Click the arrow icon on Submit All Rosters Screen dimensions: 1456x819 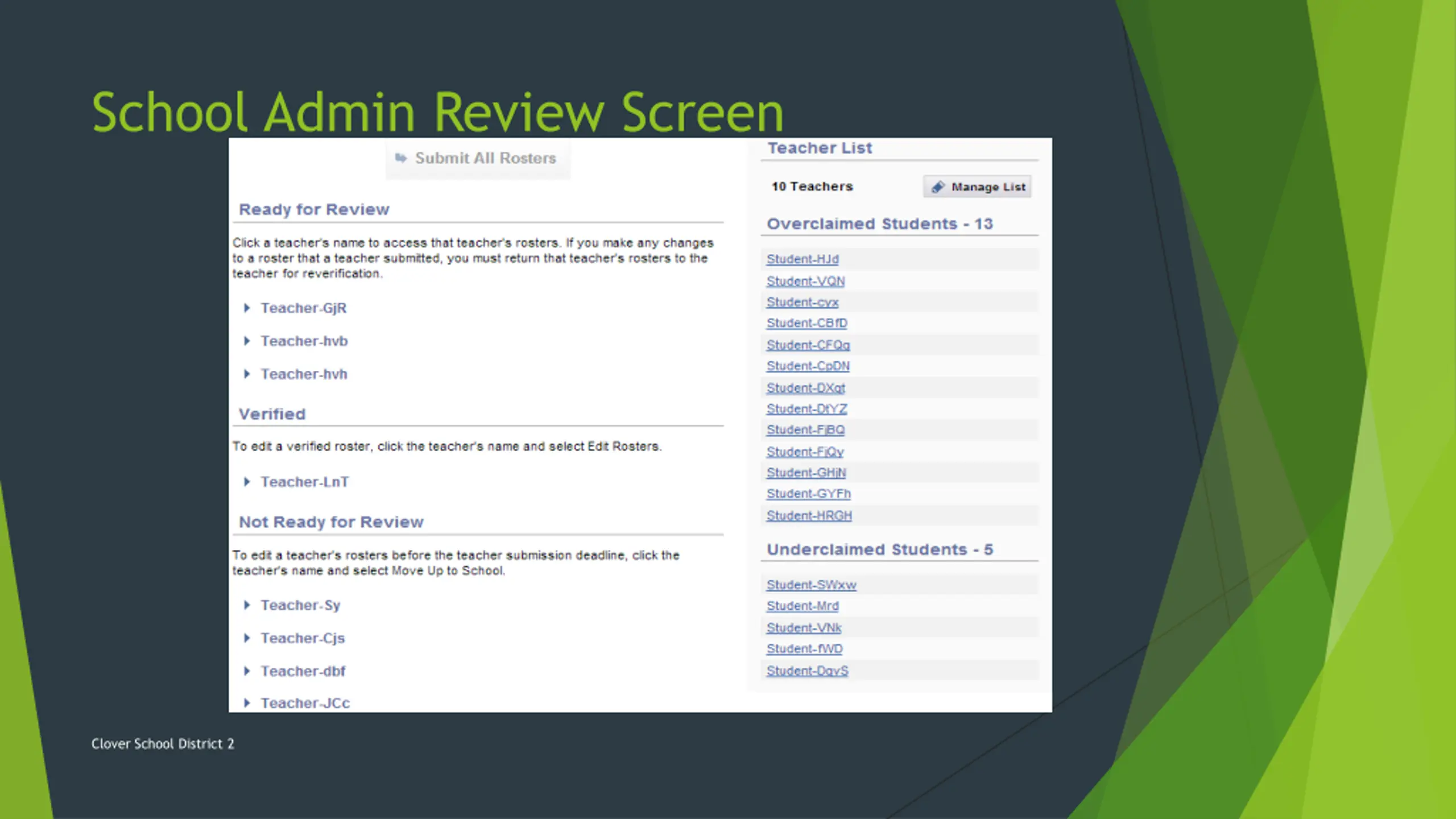click(401, 158)
